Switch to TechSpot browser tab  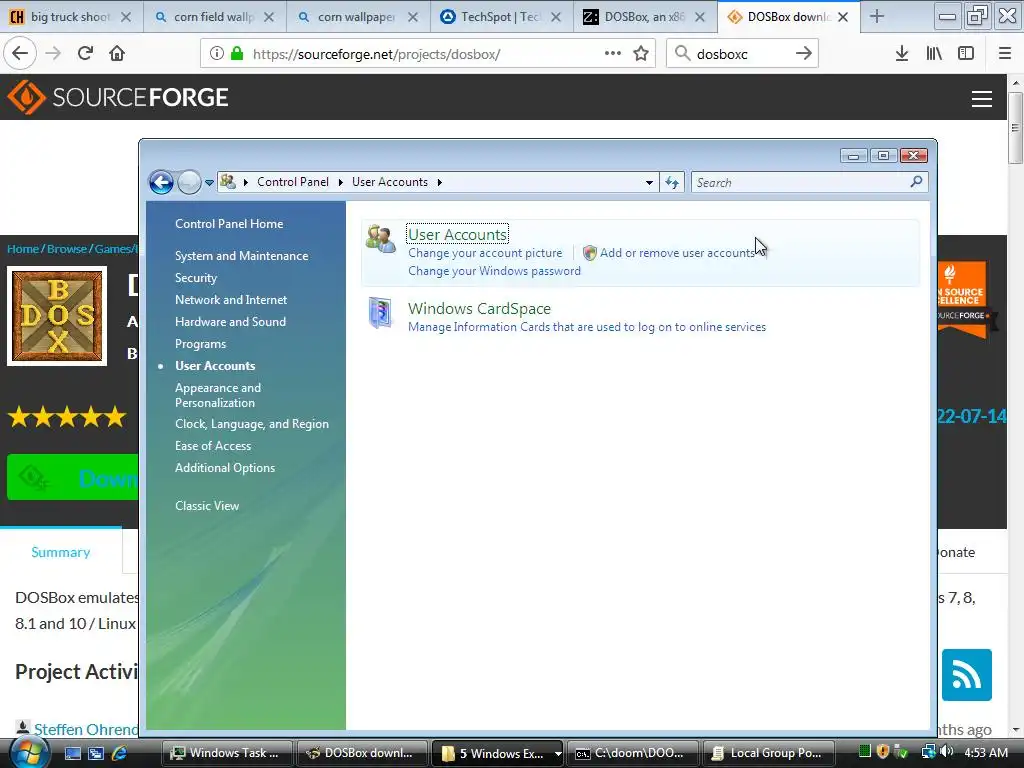[x=500, y=17]
